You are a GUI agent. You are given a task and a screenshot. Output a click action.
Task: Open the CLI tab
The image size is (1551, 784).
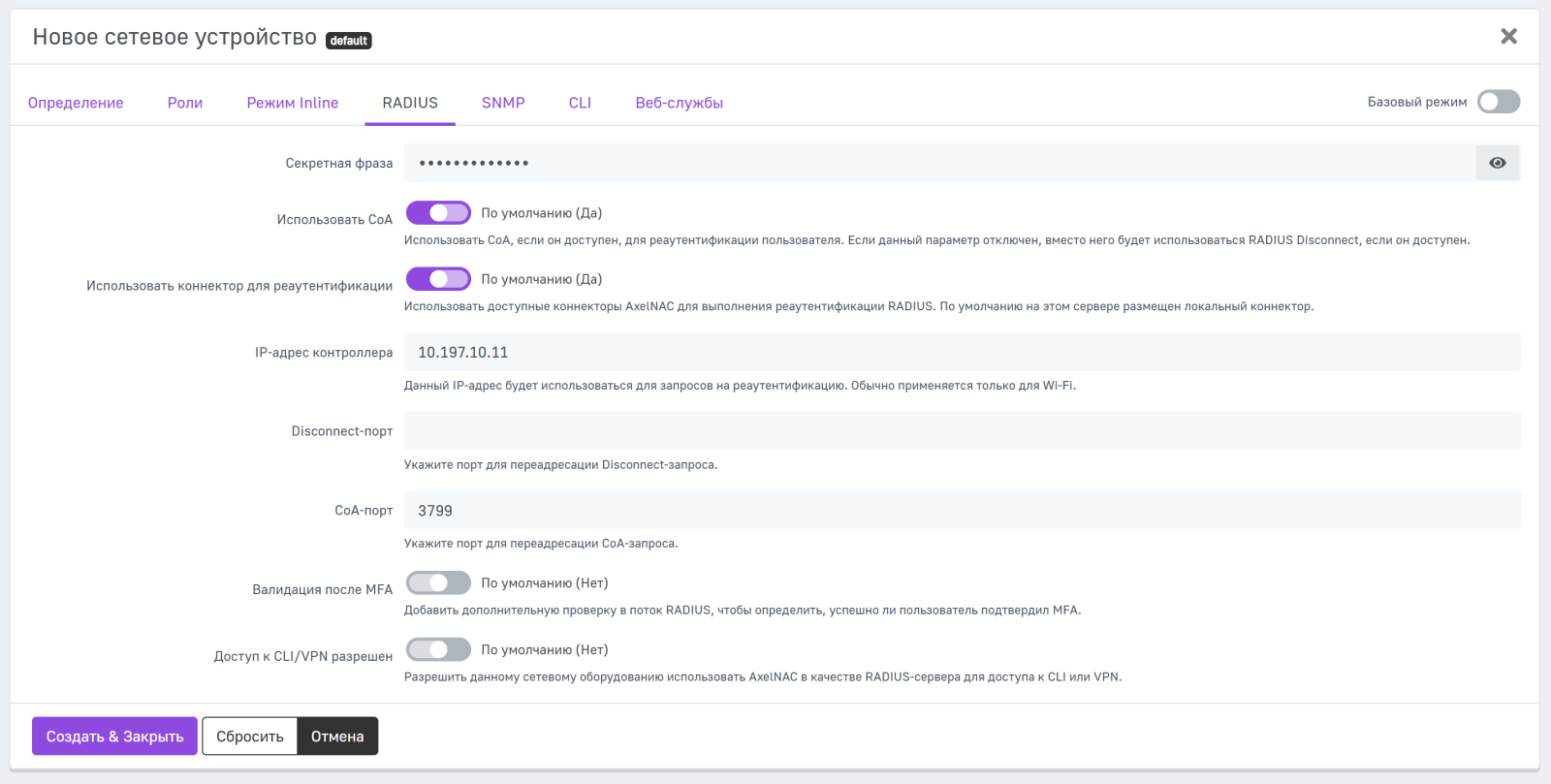click(580, 103)
